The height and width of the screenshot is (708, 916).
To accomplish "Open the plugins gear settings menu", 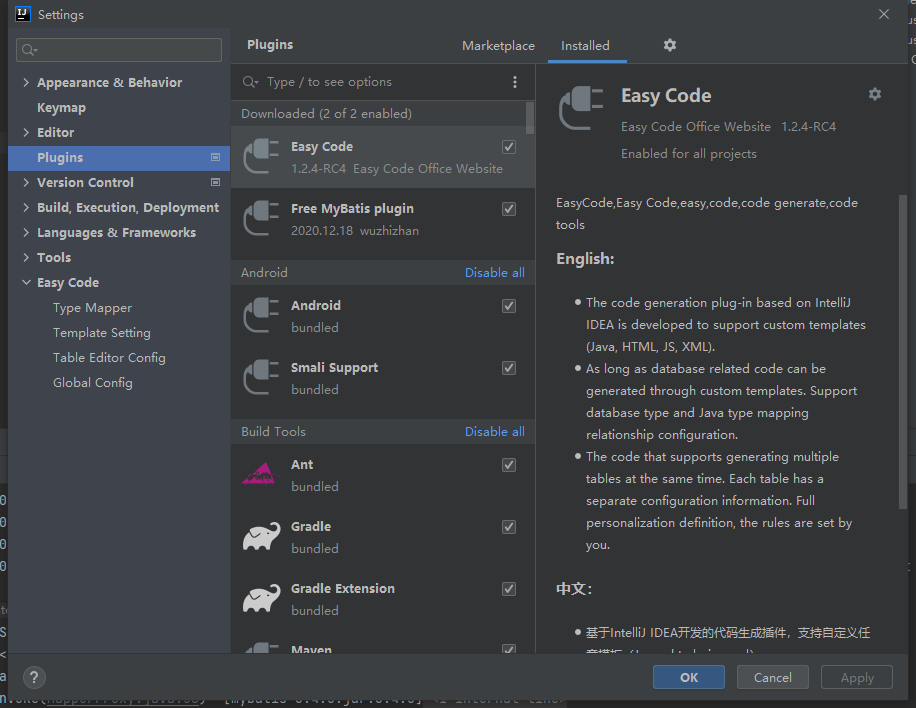I will pyautogui.click(x=669, y=45).
